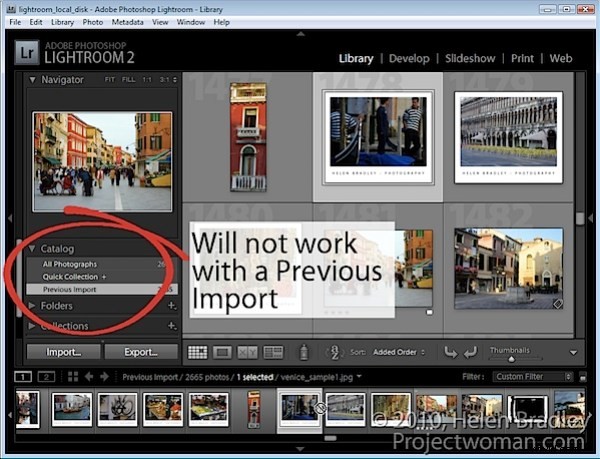The height and width of the screenshot is (459, 600).
Task: Open Sort order Added Order dropdown
Action: (399, 352)
